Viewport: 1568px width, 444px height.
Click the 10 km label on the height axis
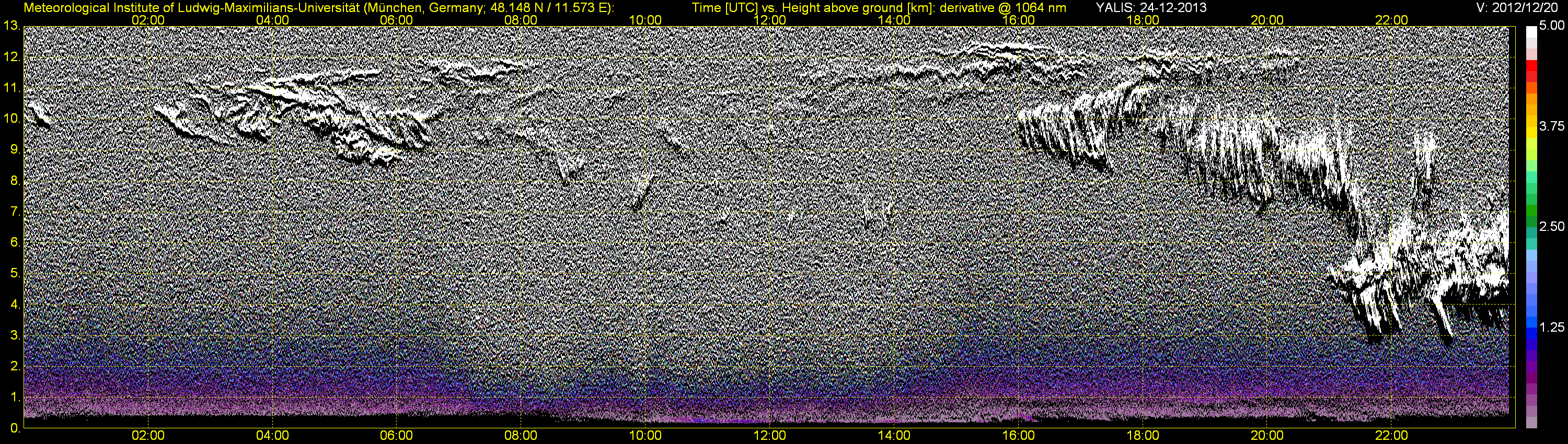point(11,119)
